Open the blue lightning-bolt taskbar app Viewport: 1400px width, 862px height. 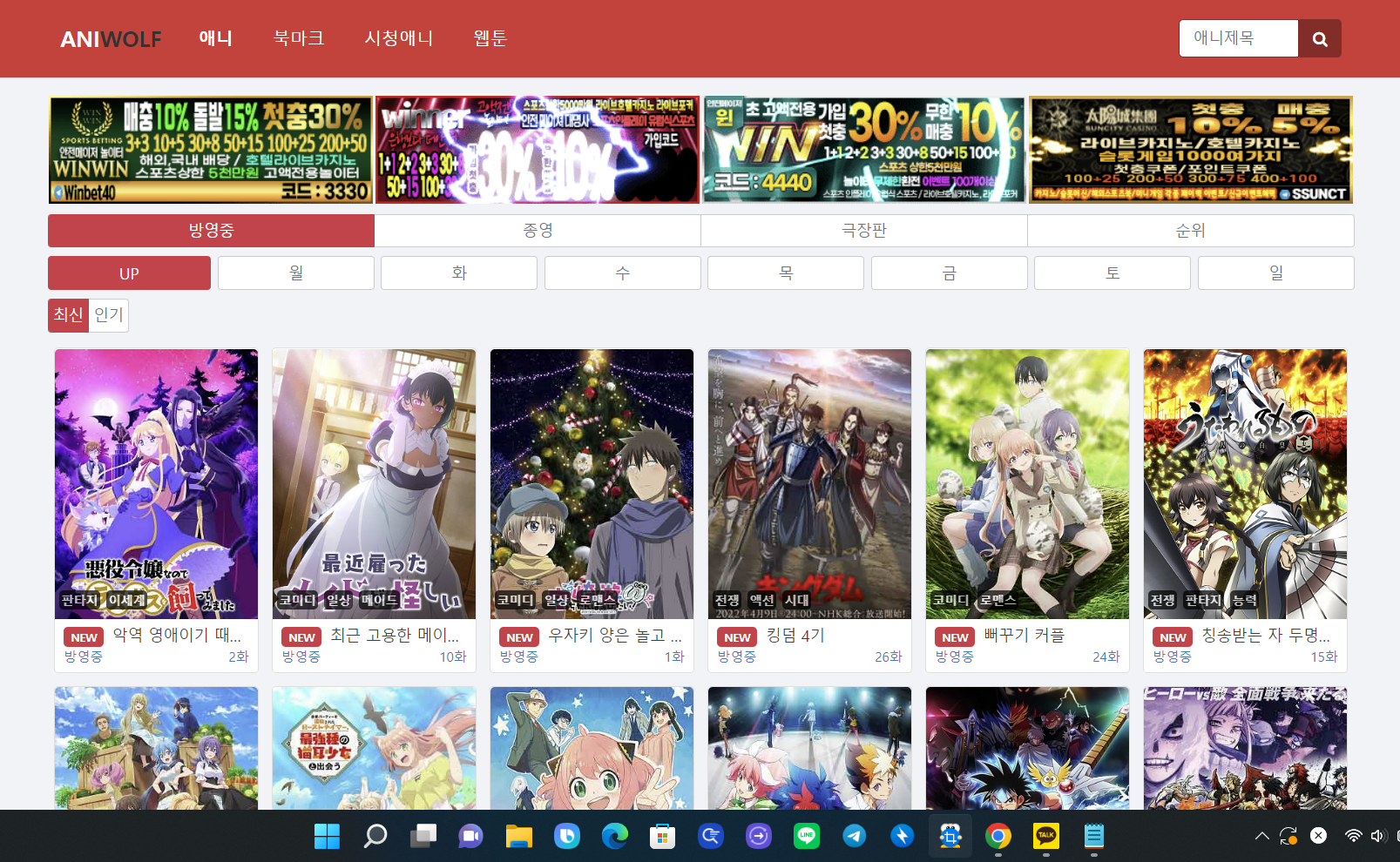pyautogui.click(x=903, y=837)
